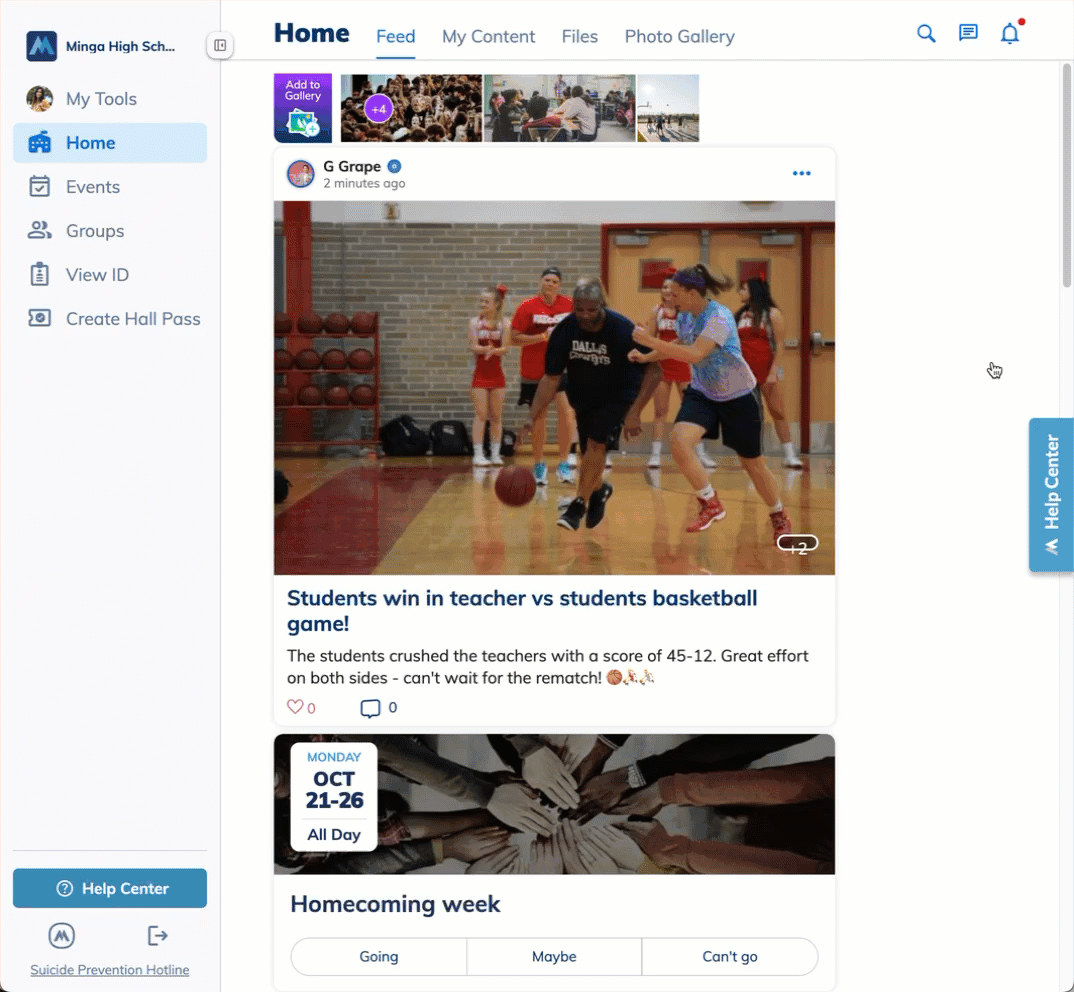
Task: Open the classroom photo thumbnail in gallery strip
Action: [560, 108]
